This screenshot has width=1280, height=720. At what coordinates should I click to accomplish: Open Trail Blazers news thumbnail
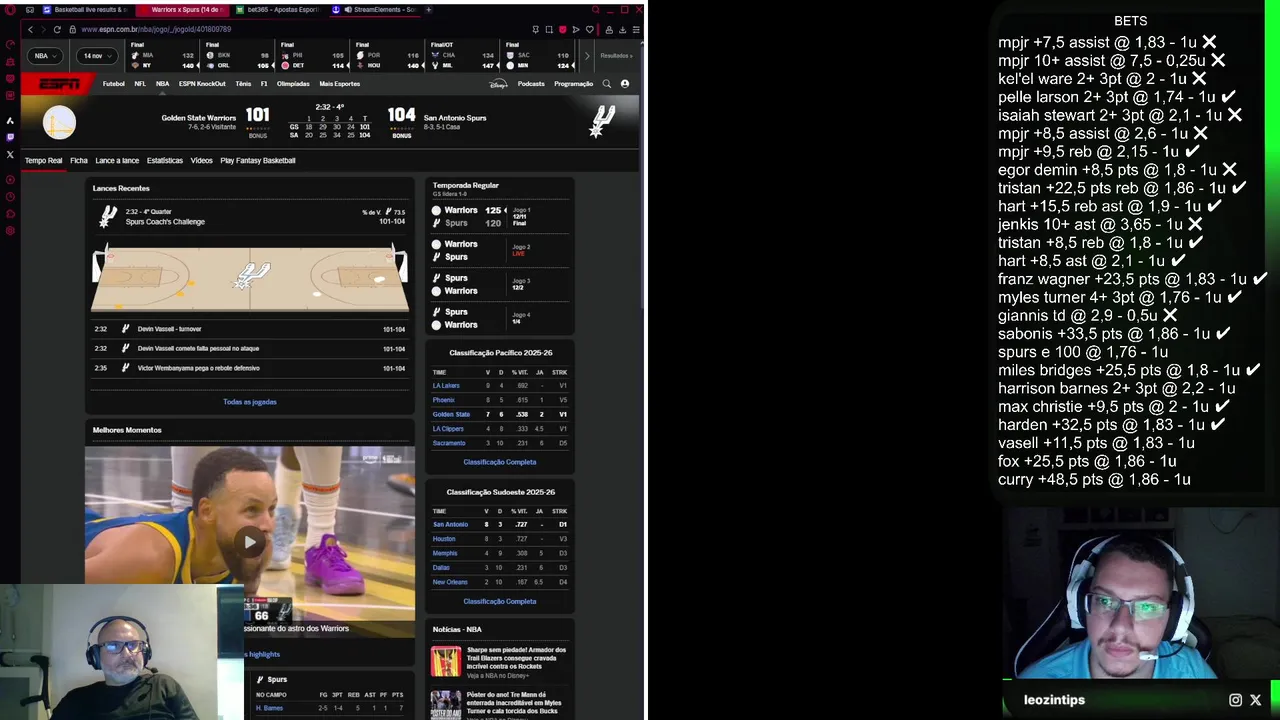pyautogui.click(x=446, y=661)
